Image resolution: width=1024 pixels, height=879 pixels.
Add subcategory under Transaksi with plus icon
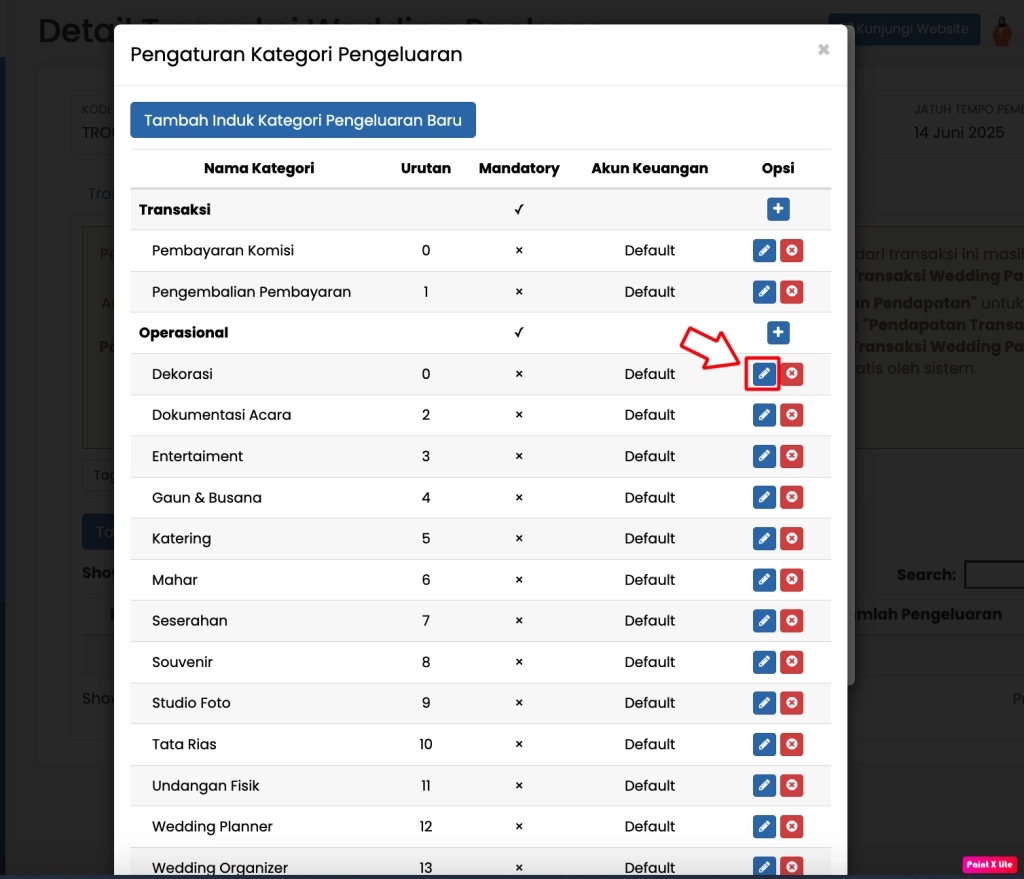(x=778, y=209)
